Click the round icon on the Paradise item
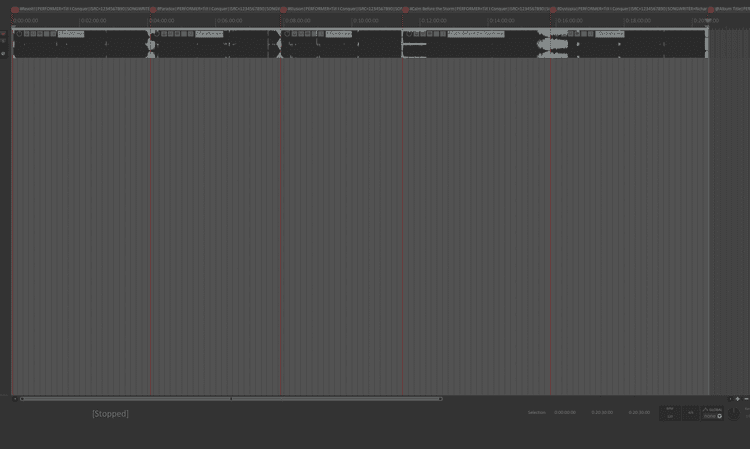The width and height of the screenshot is (750, 449). click(x=157, y=34)
